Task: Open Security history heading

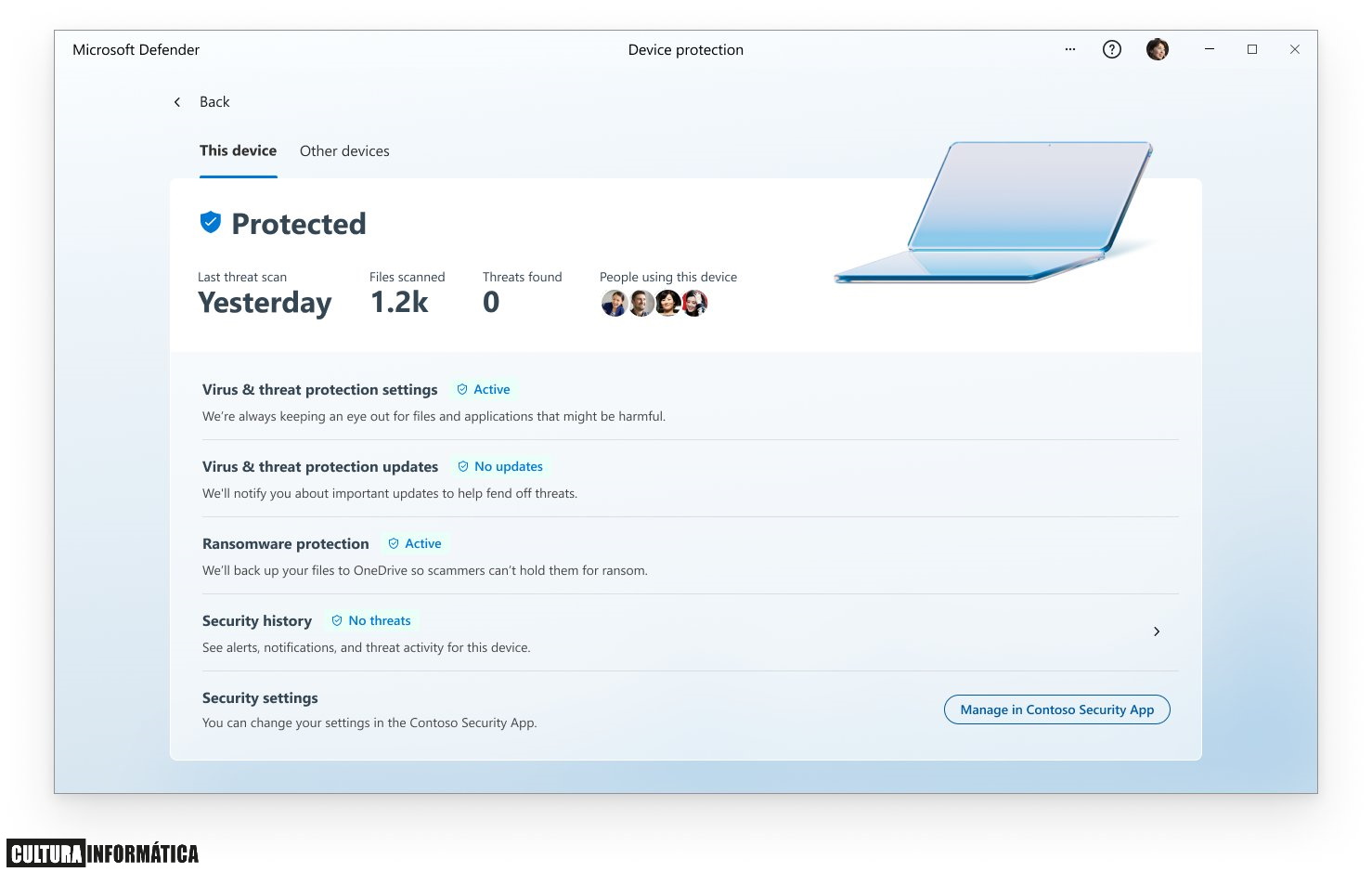Action: point(257,621)
